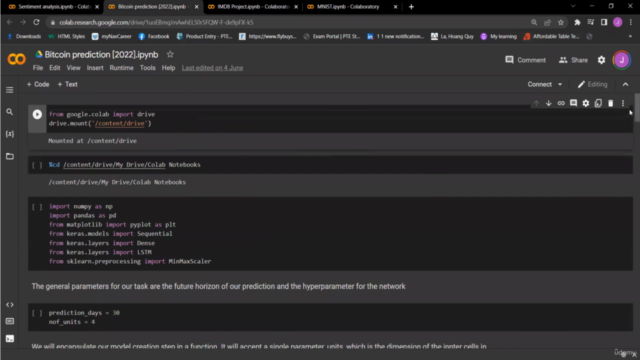
Task: Open the media control icon in the browser toolbar
Action: 591,22
